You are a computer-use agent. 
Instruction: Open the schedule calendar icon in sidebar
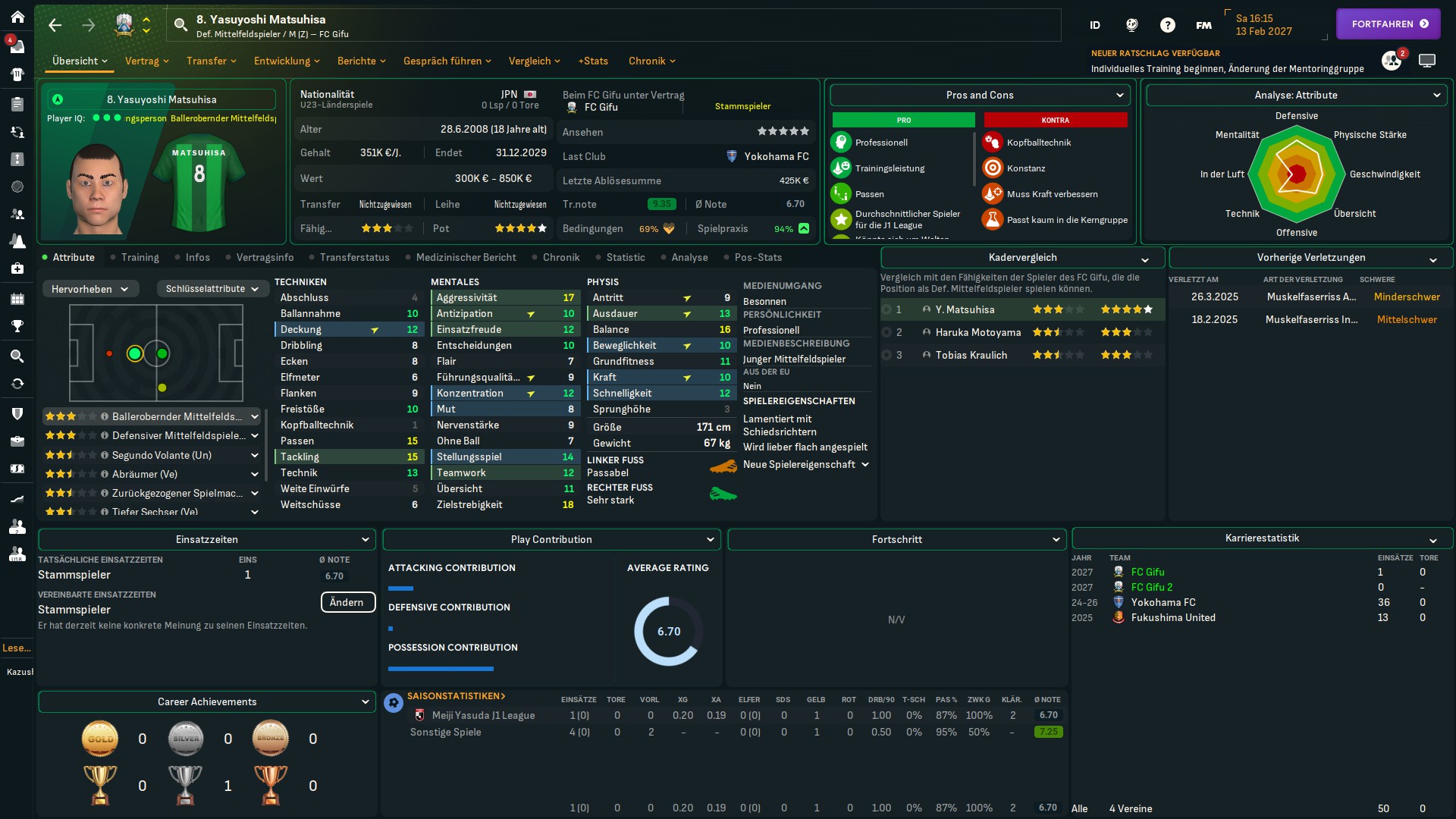17,298
